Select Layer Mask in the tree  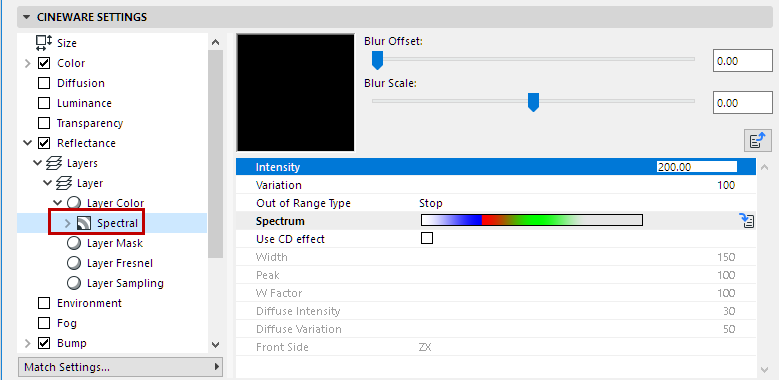point(115,243)
